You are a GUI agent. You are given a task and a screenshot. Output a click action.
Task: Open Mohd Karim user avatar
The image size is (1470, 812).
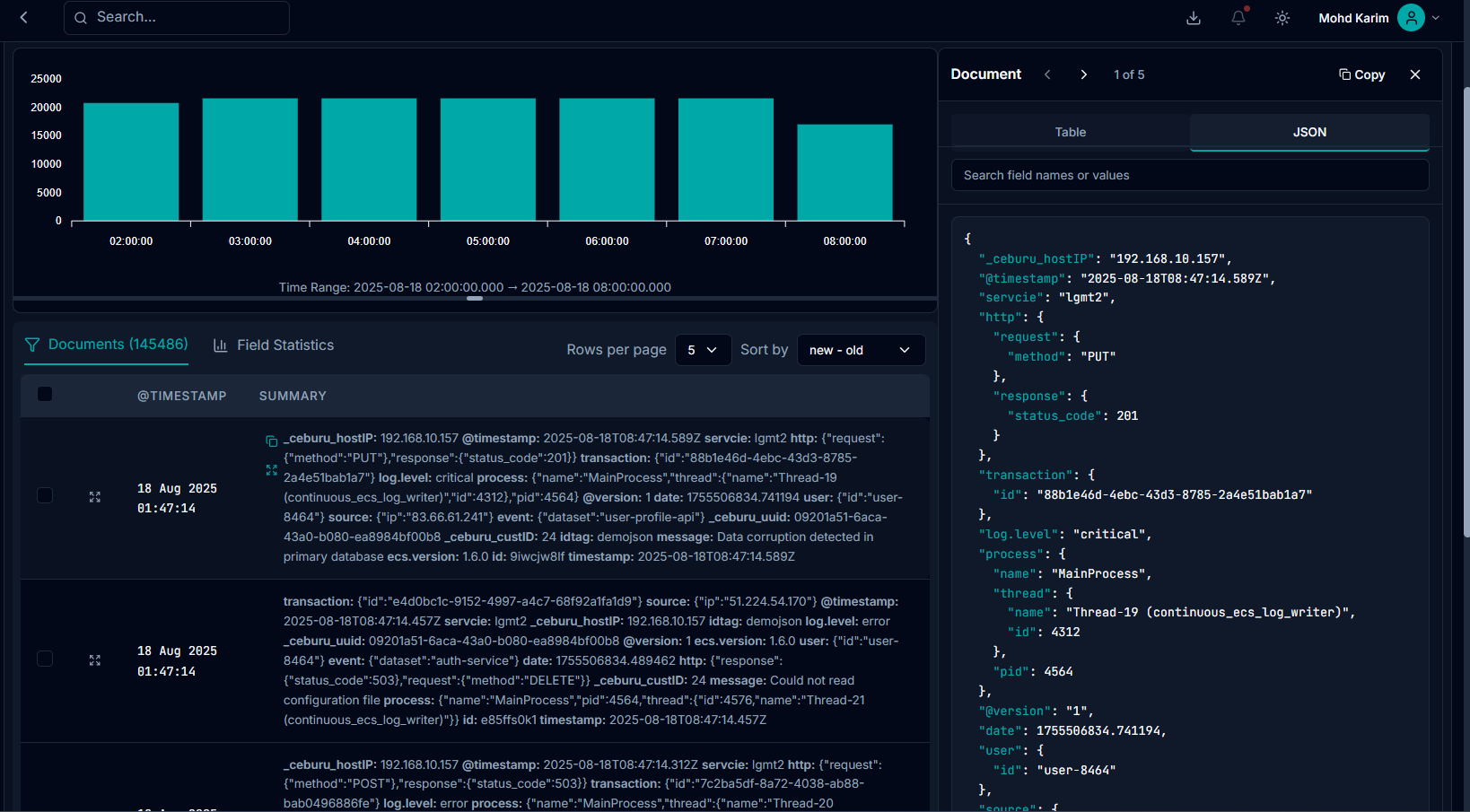[x=1411, y=18]
